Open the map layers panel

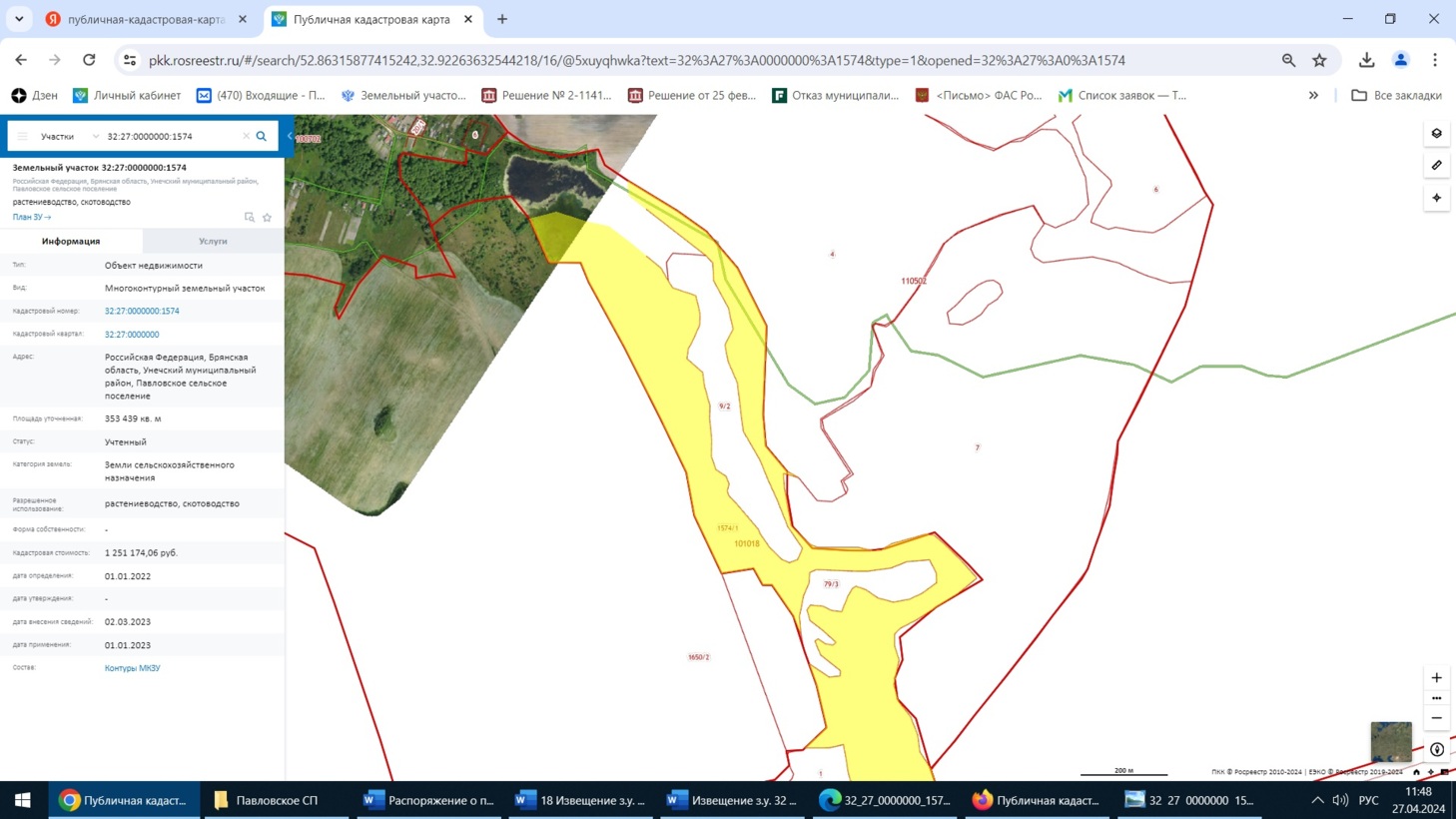(1436, 133)
